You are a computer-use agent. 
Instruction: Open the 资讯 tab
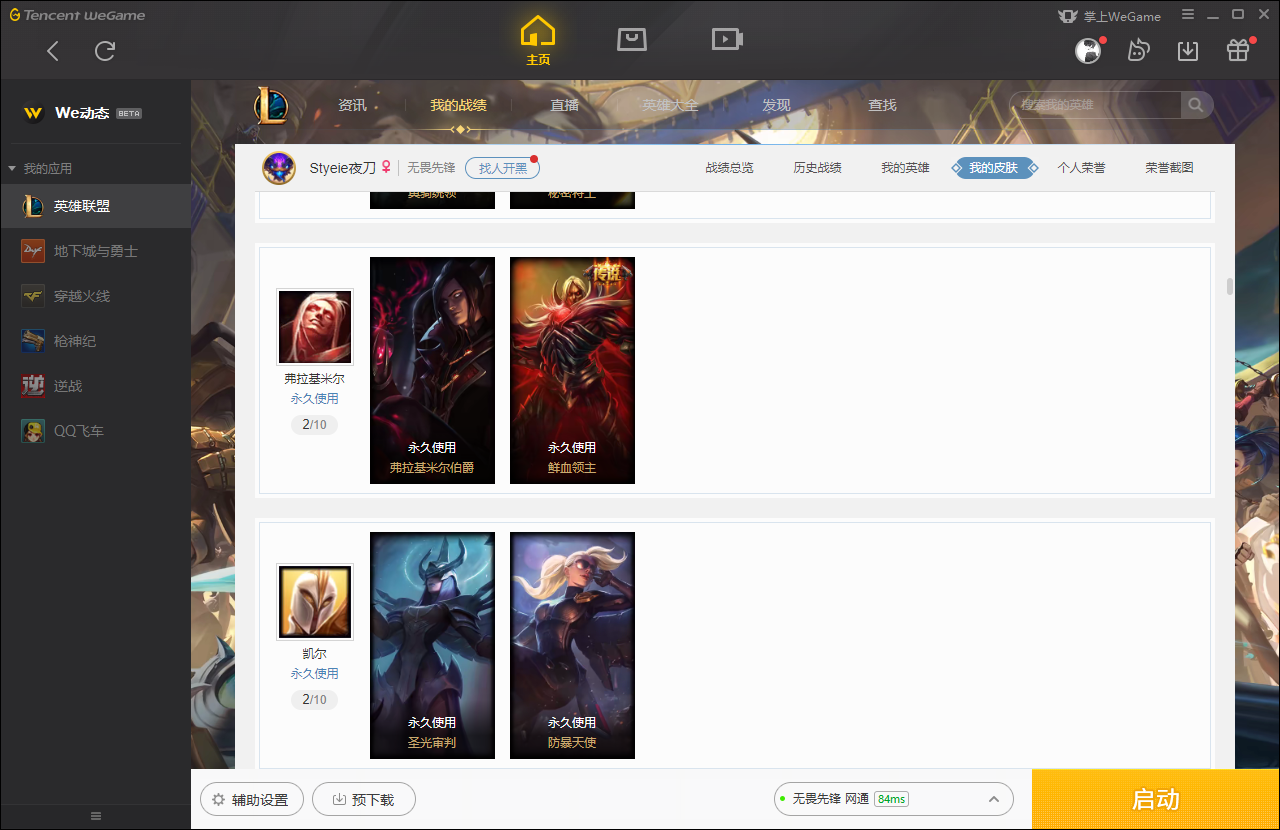coord(352,105)
